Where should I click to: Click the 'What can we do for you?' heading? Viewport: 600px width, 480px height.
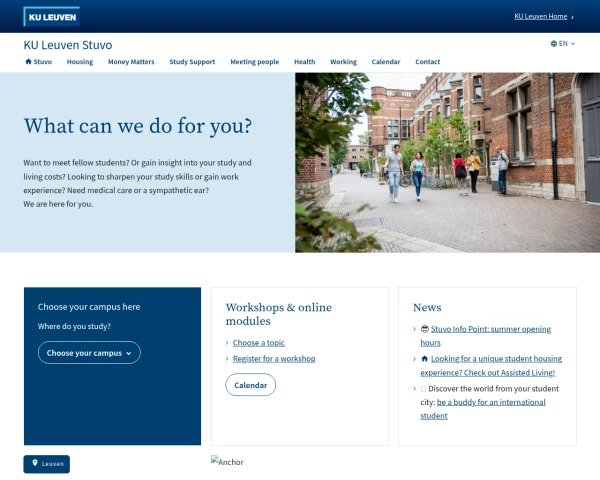click(x=138, y=126)
